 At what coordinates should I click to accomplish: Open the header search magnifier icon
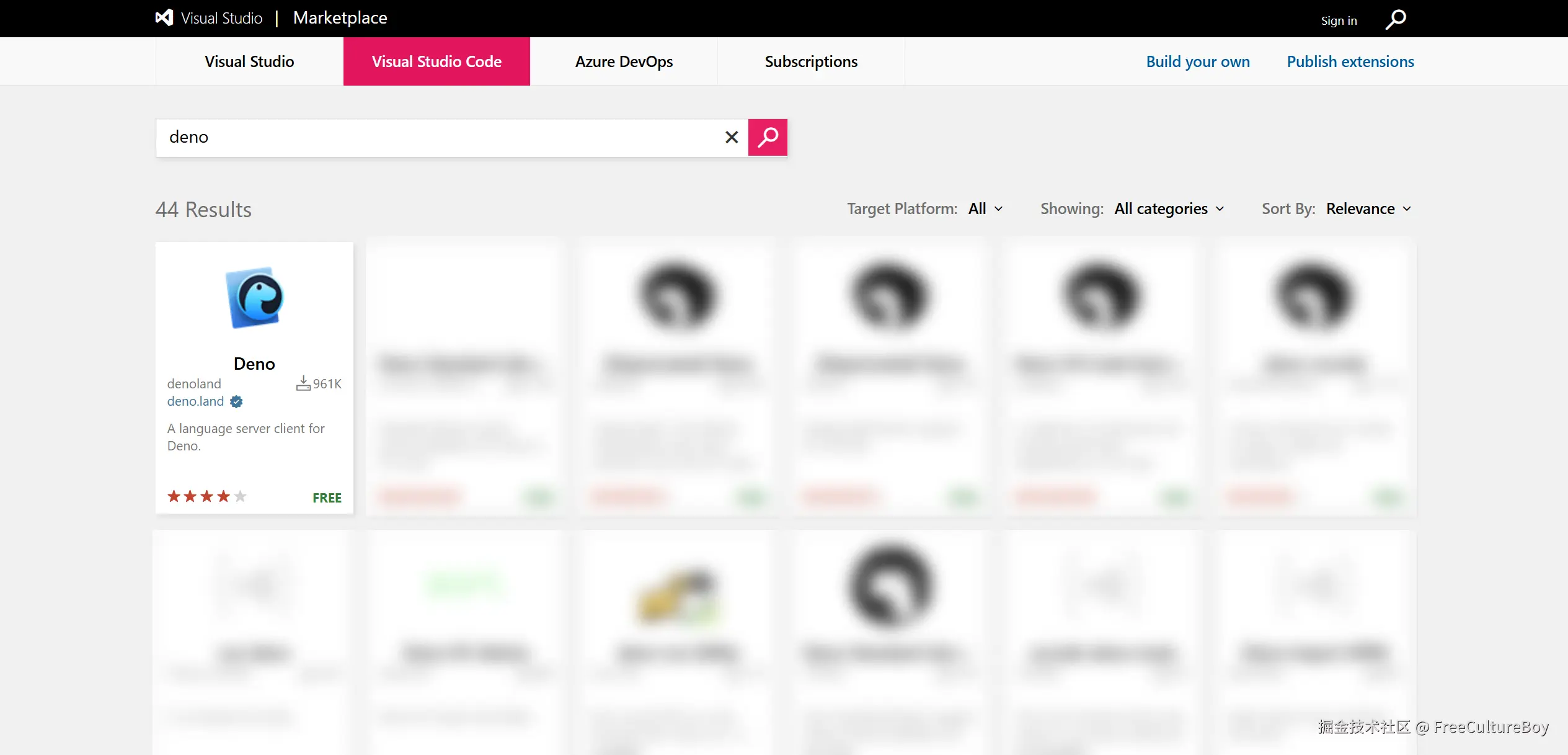(1396, 19)
